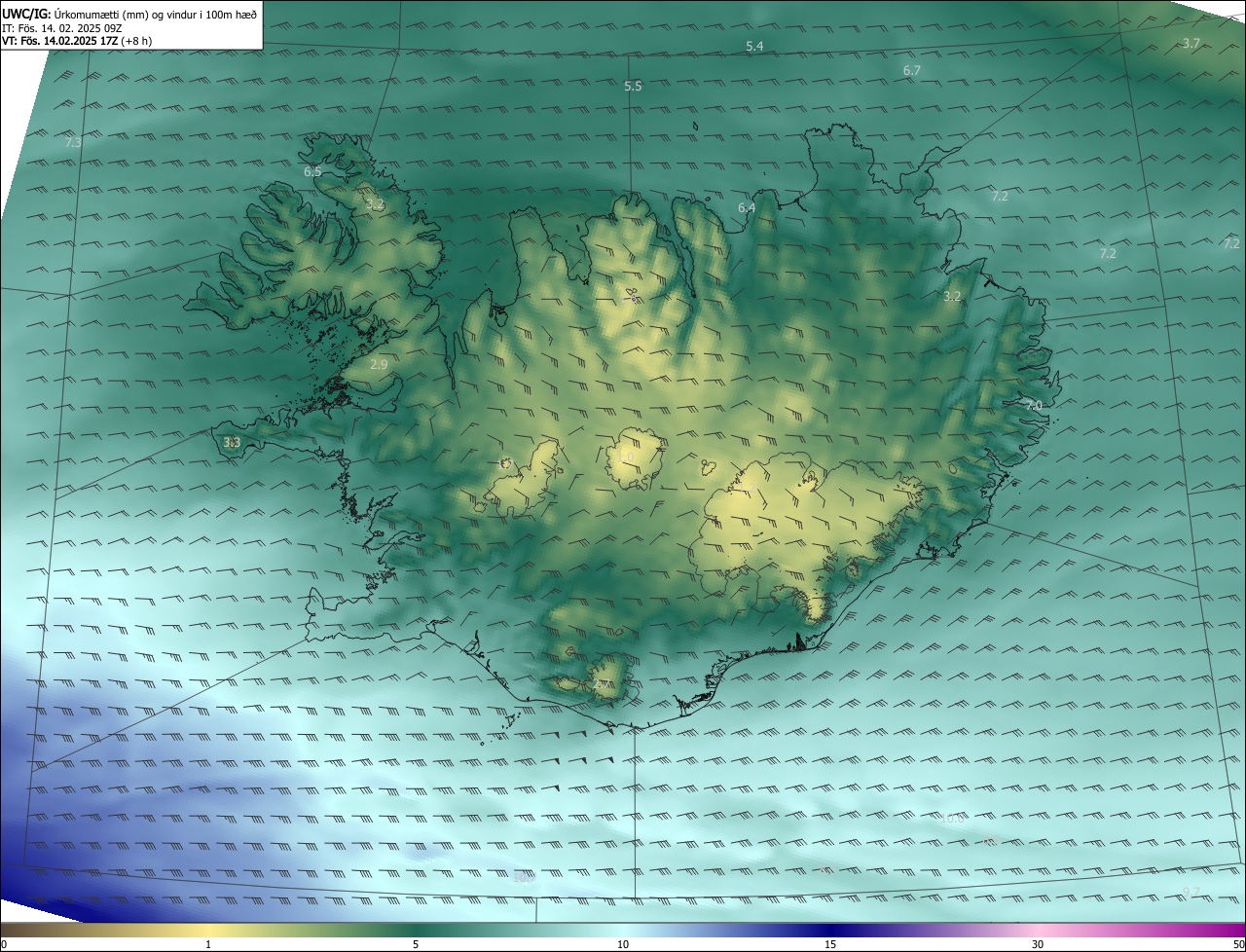Click the 50 tick on the color scale
The height and width of the screenshot is (952, 1246).
(x=1238, y=944)
